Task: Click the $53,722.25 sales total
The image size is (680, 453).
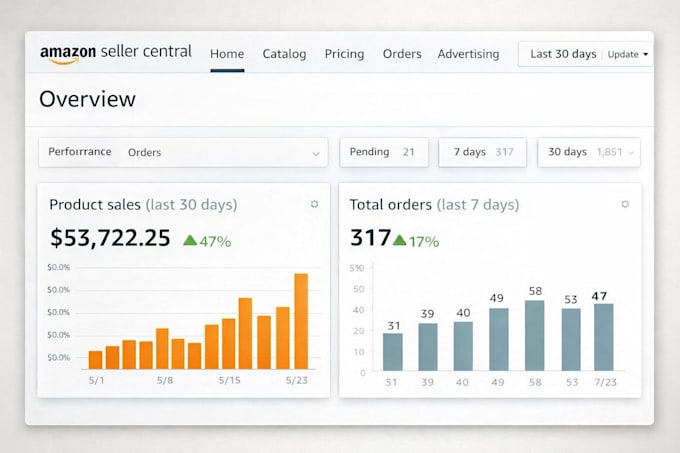Action: [x=110, y=238]
